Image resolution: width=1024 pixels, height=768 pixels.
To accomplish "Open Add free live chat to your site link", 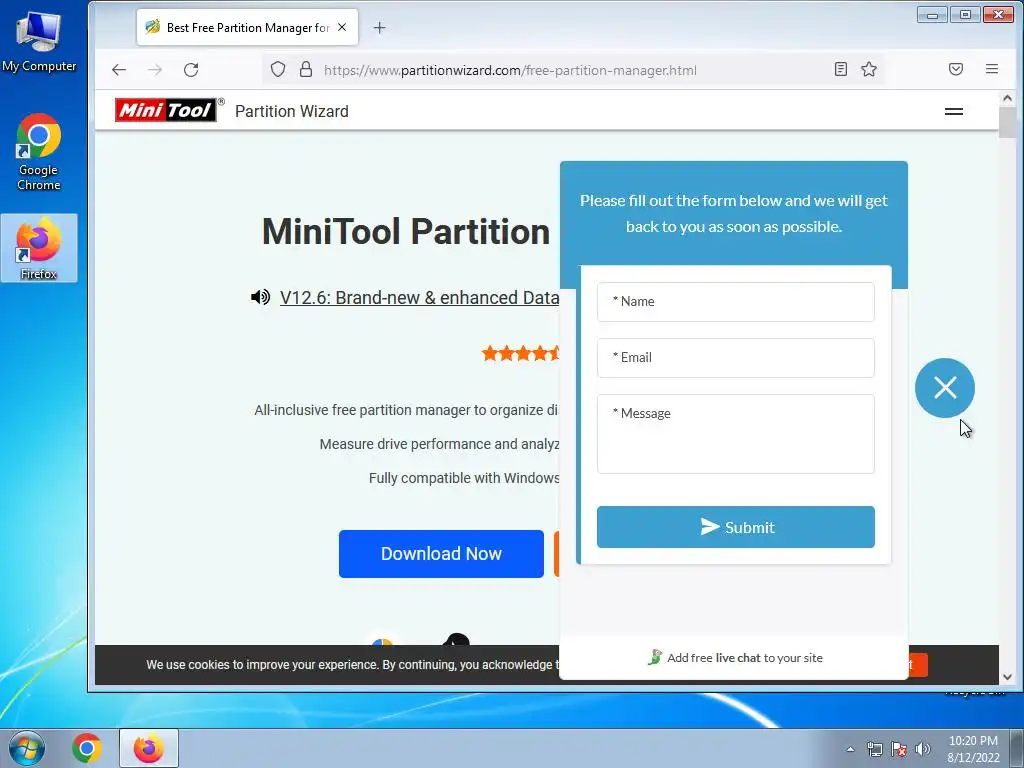I will [735, 658].
